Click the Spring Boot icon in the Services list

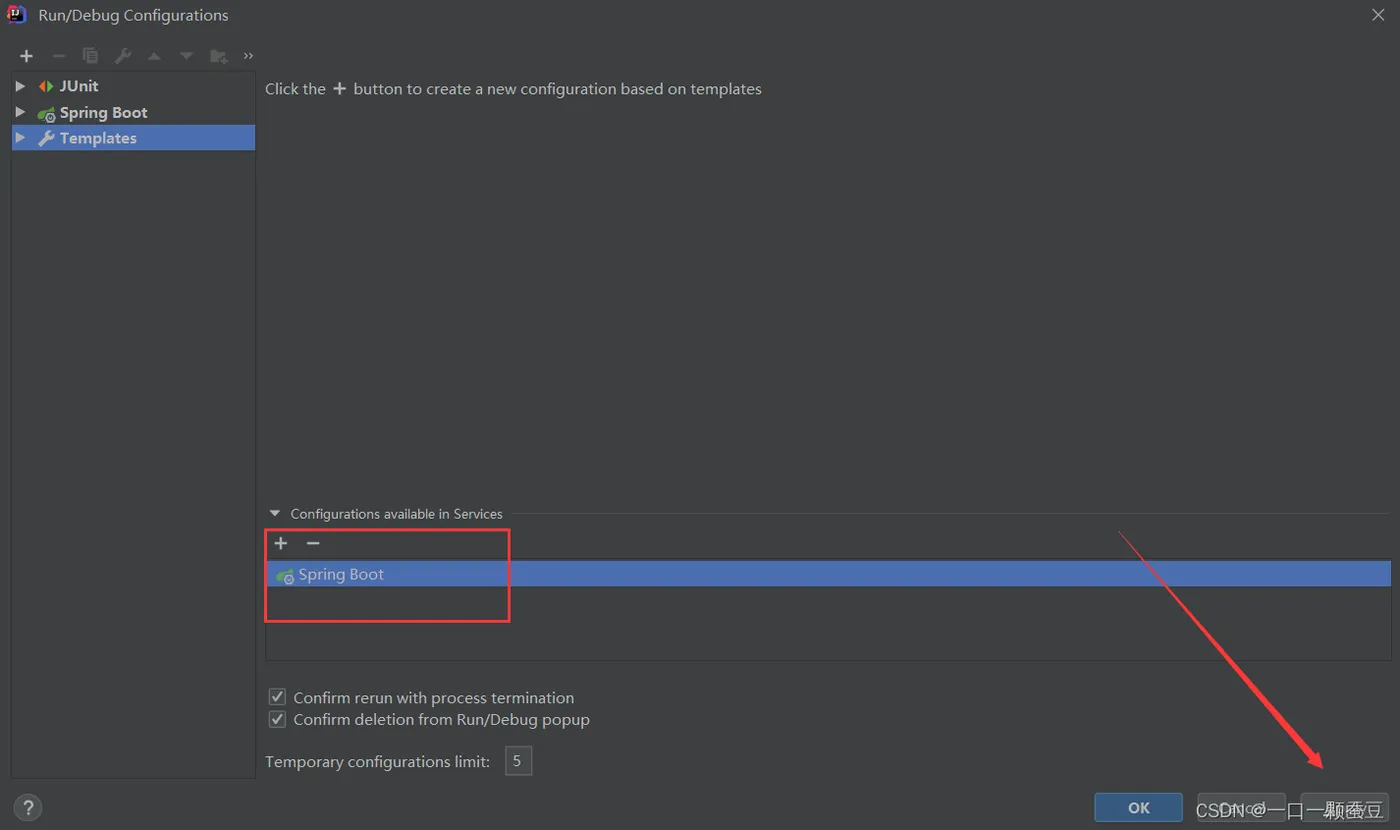285,575
